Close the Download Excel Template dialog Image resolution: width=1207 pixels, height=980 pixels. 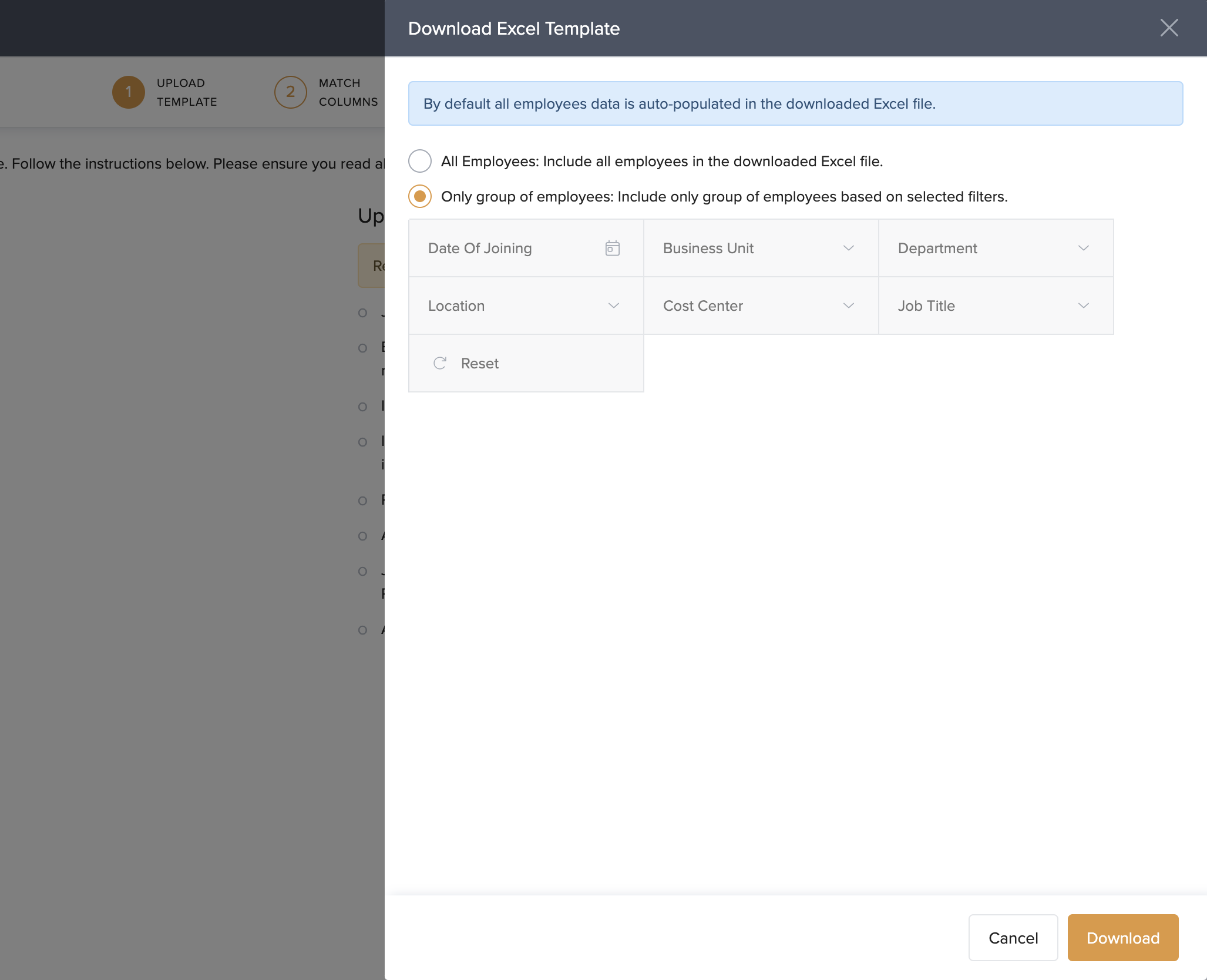[1169, 28]
